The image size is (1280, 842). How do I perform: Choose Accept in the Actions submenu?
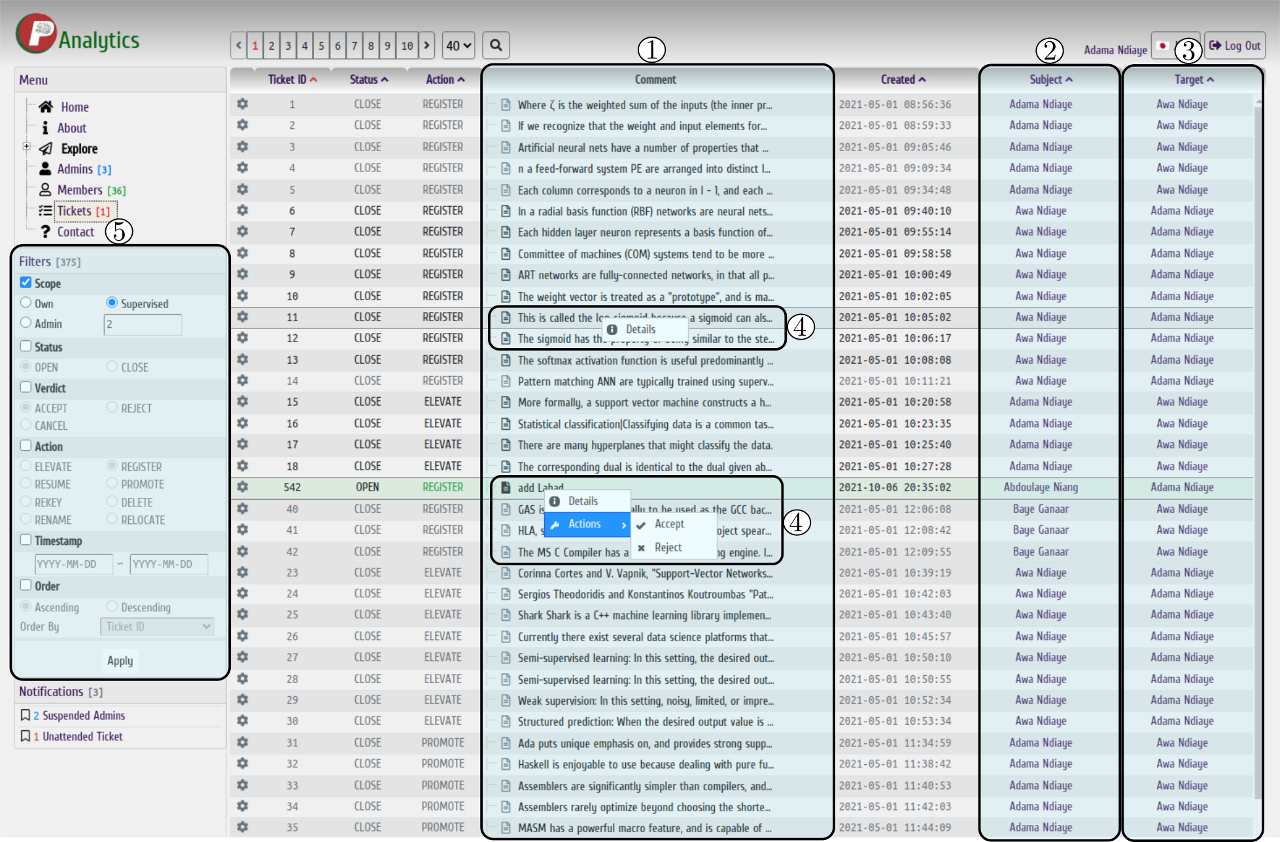(x=668, y=524)
